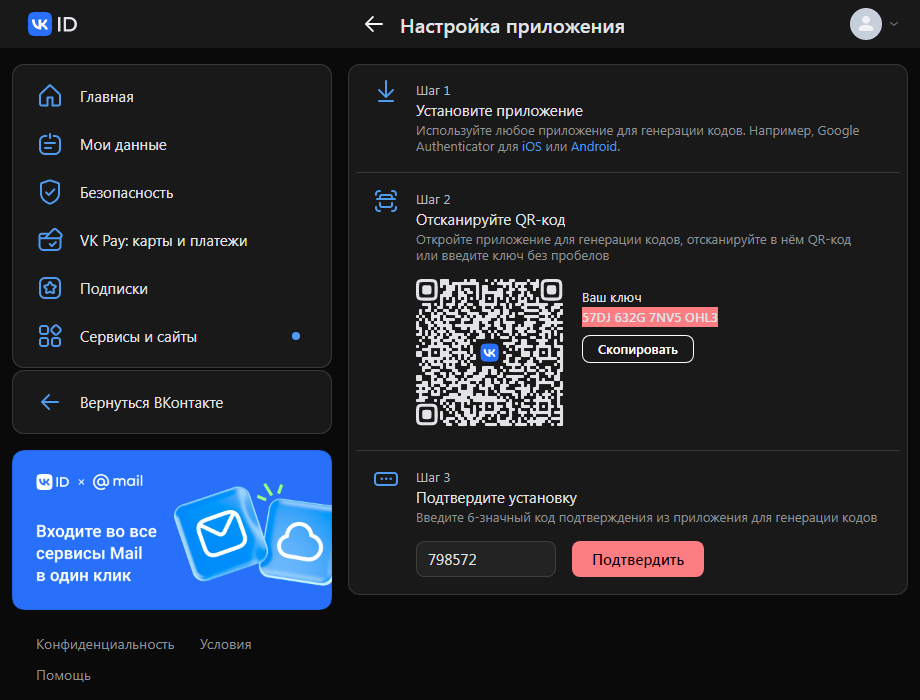Click the envelope icon in the banner
This screenshot has width=920, height=700.
[221, 533]
